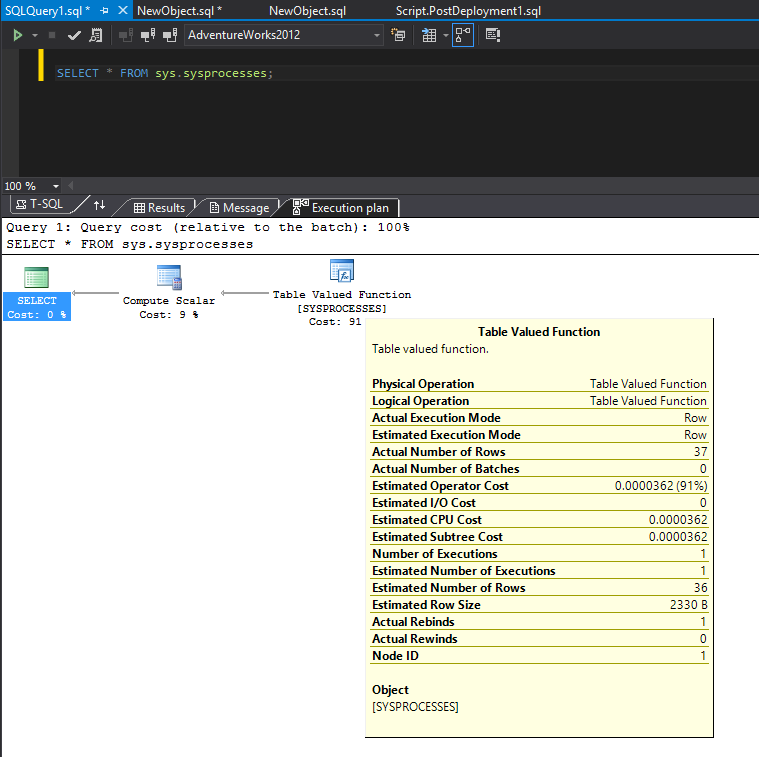Toggle Include Actual Execution Plan button
The image size is (759, 757).
(x=463, y=35)
